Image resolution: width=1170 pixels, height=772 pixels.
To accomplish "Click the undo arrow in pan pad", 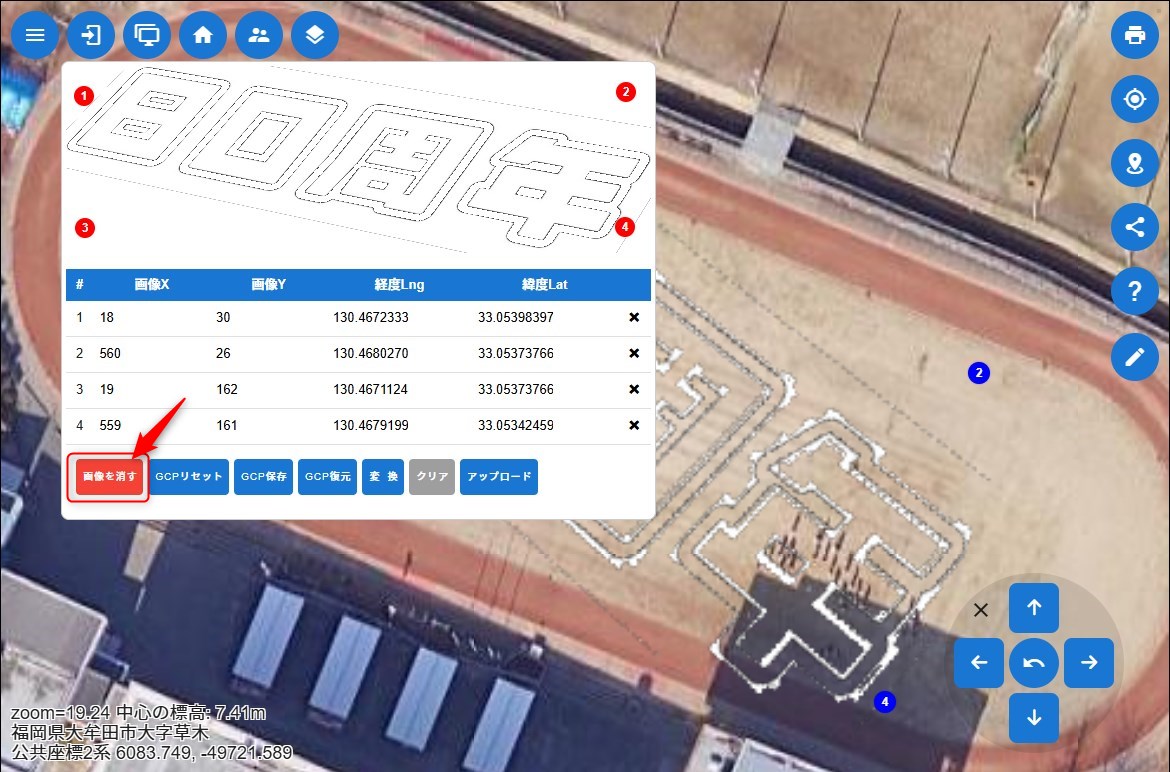I will (1034, 662).
